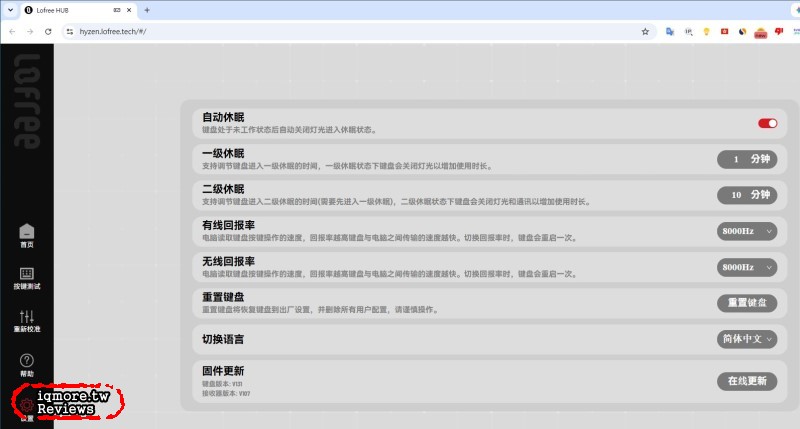Select the Lofree HUB browser tab

point(79,10)
